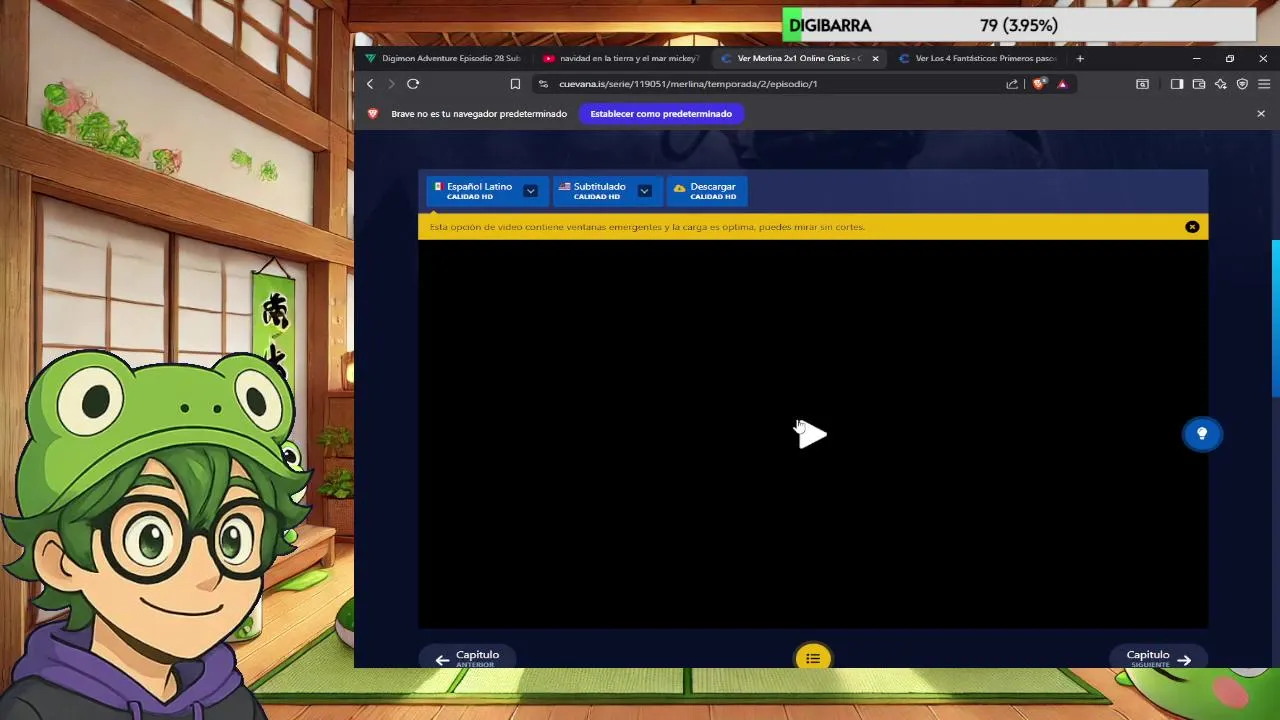The image size is (1280, 720).
Task: Open the Brave Rewards triangle icon
Action: (x=1062, y=84)
